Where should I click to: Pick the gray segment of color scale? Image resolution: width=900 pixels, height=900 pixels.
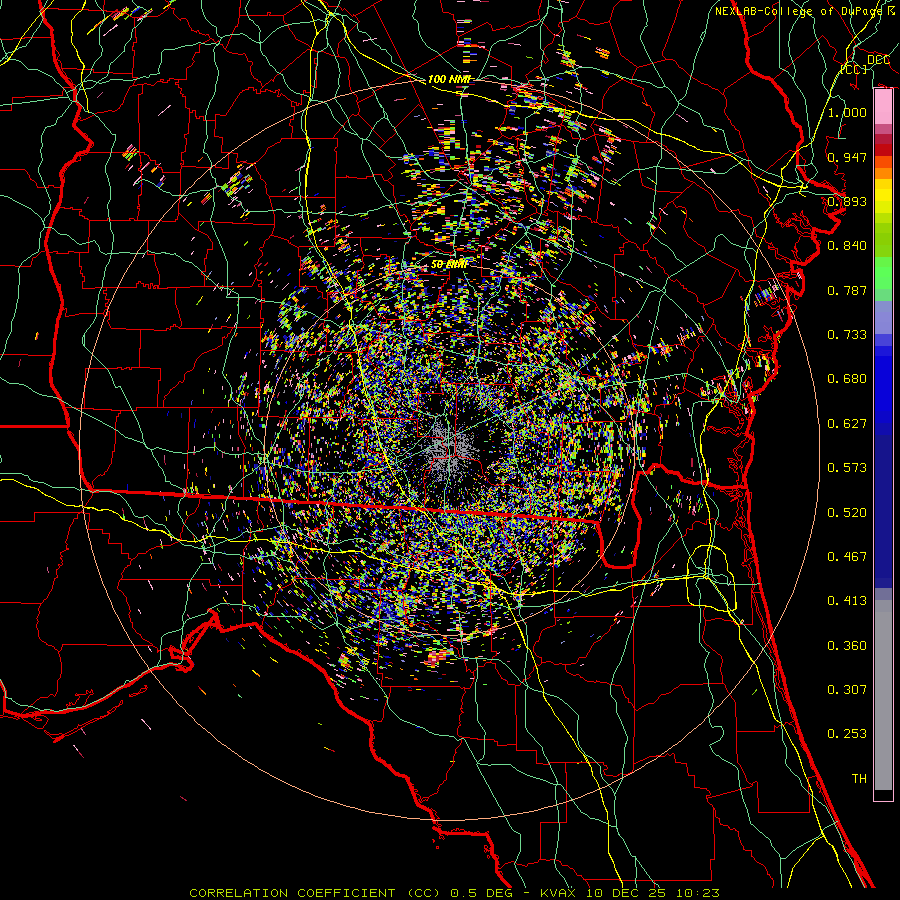point(883,695)
